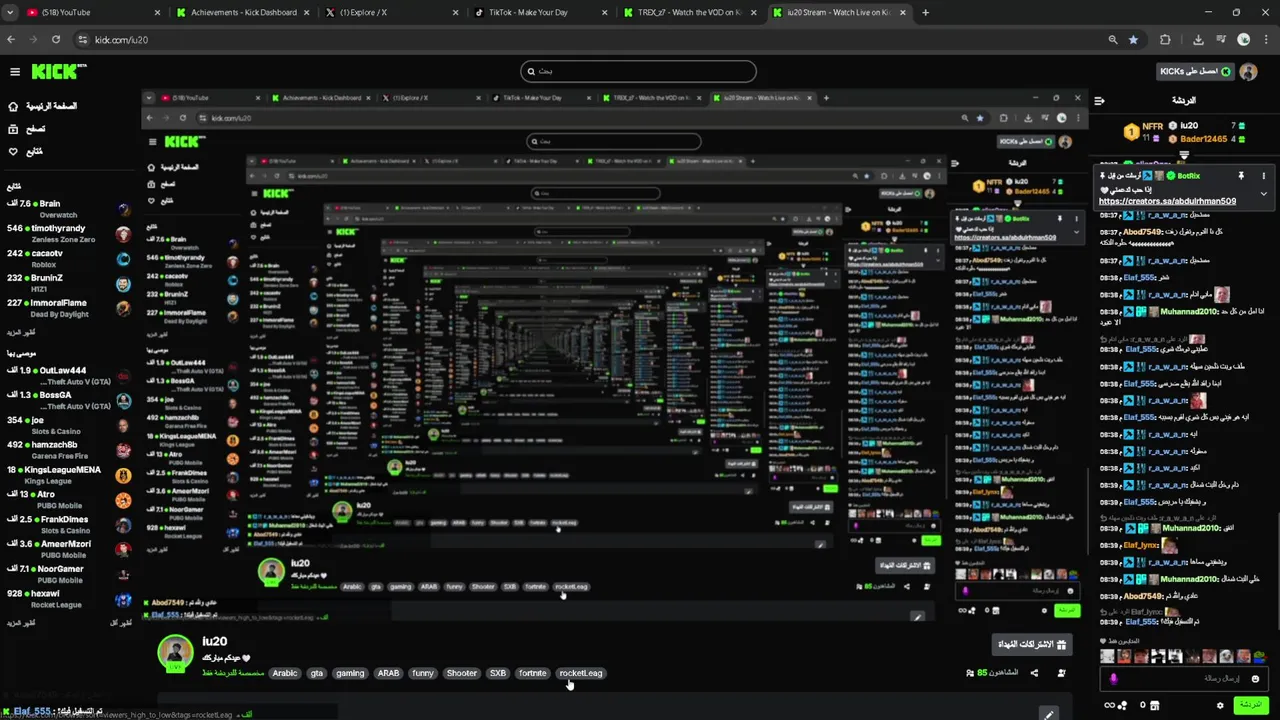Viewport: 1280px width, 720px height.
Task: Unpin the pinned BotRix message
Action: click(1241, 176)
